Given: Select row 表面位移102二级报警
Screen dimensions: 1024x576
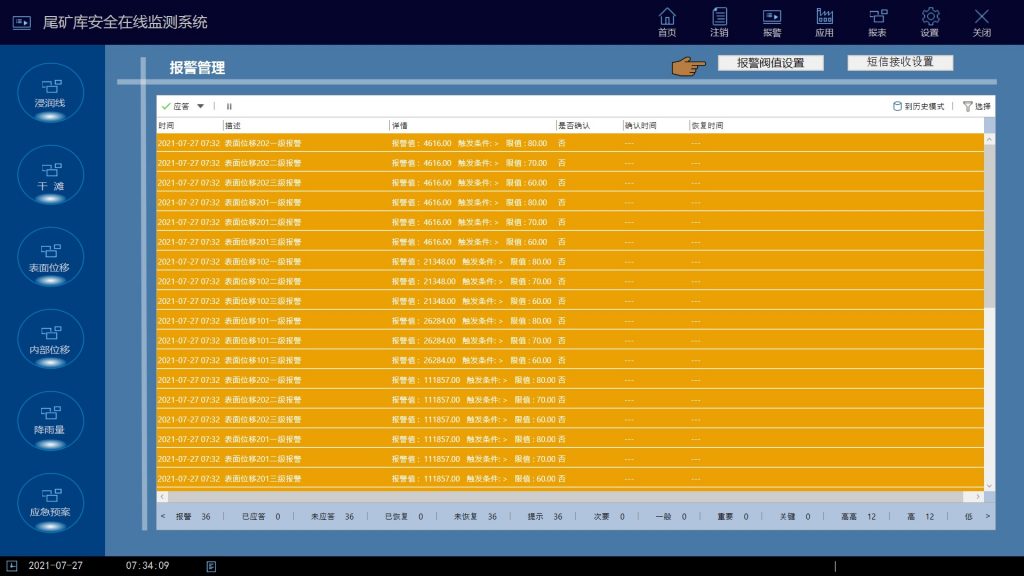Looking at the screenshot, I should [x=570, y=281].
